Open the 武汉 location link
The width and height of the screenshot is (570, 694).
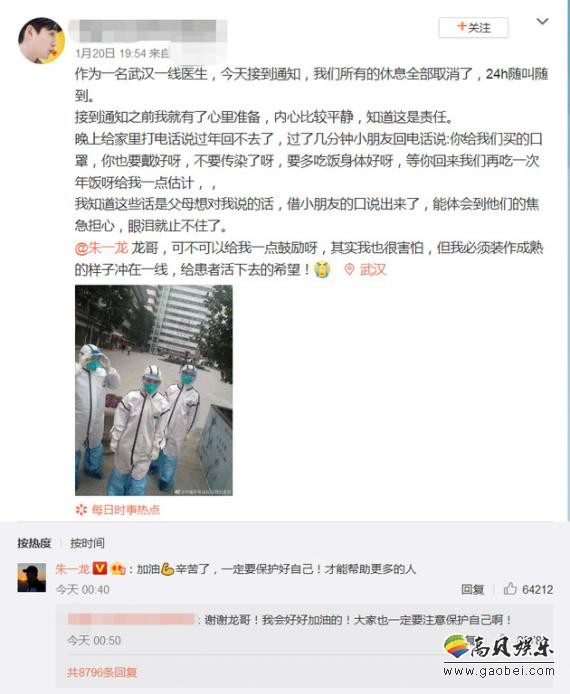373,270
